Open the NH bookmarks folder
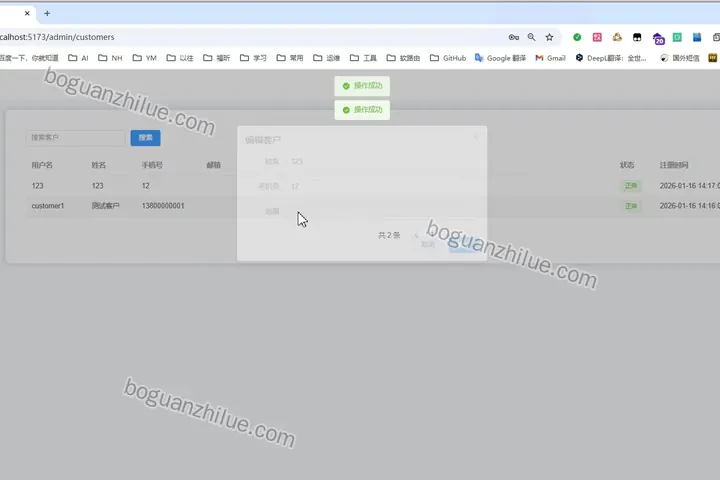 click(x=110, y=58)
